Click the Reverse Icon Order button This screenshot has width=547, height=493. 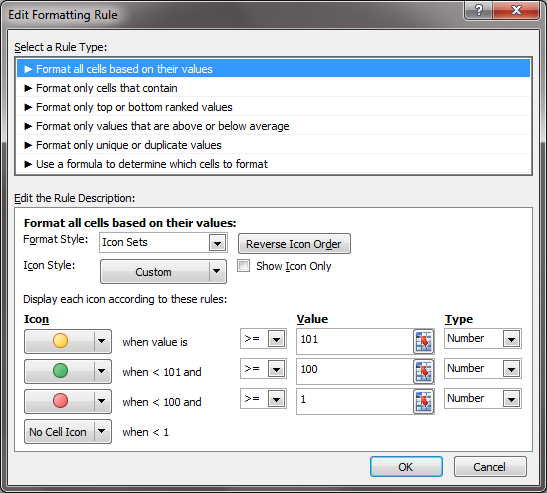pyautogui.click(x=294, y=244)
